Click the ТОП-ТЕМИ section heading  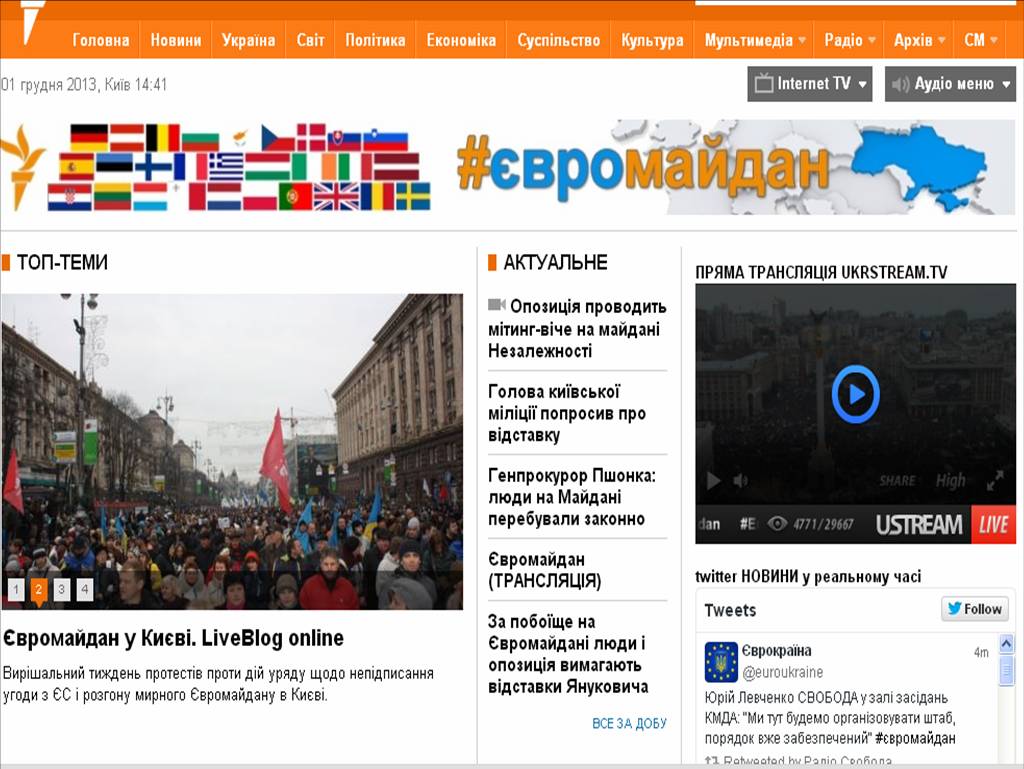tap(62, 262)
